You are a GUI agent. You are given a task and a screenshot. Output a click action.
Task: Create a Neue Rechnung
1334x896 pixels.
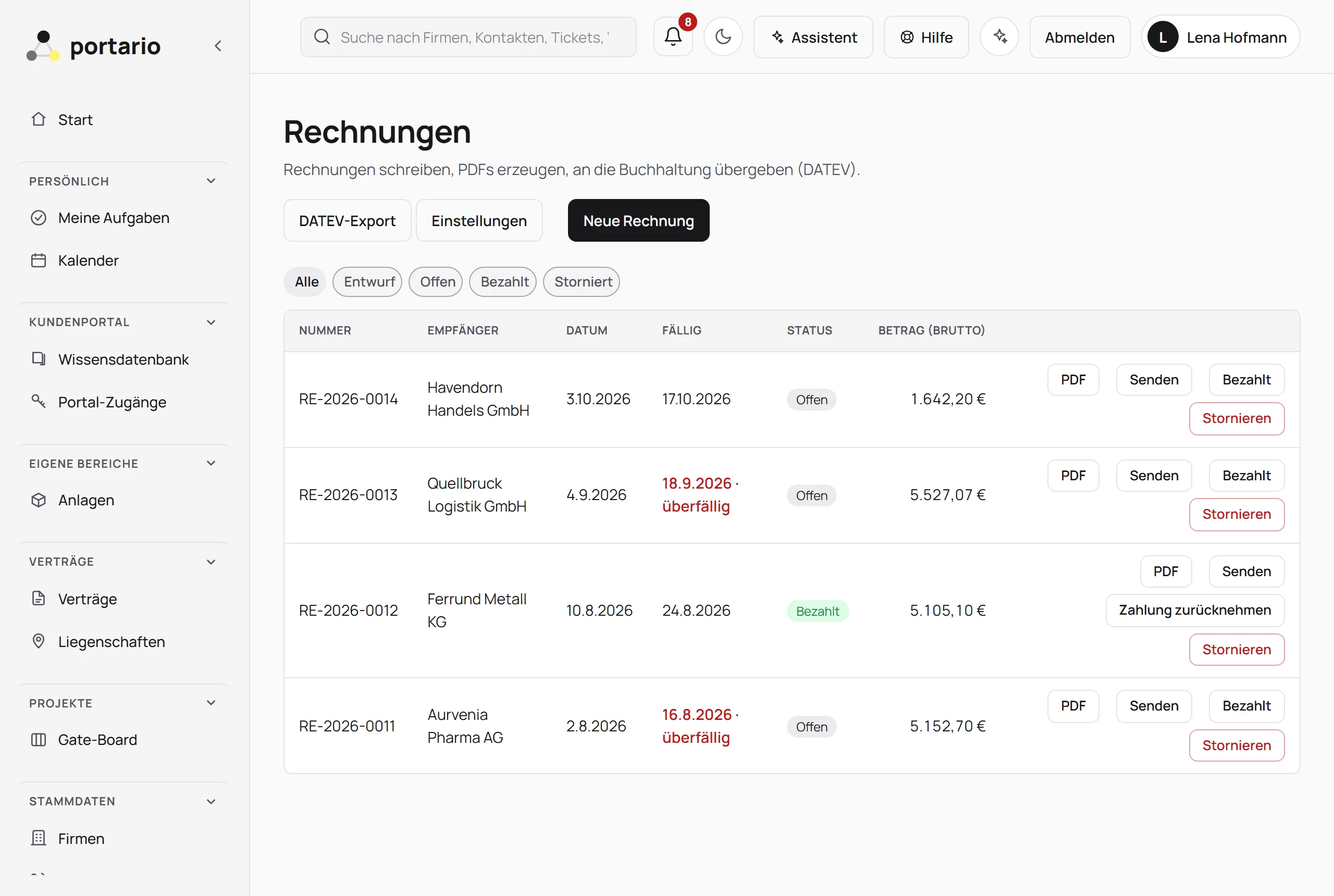(x=638, y=220)
